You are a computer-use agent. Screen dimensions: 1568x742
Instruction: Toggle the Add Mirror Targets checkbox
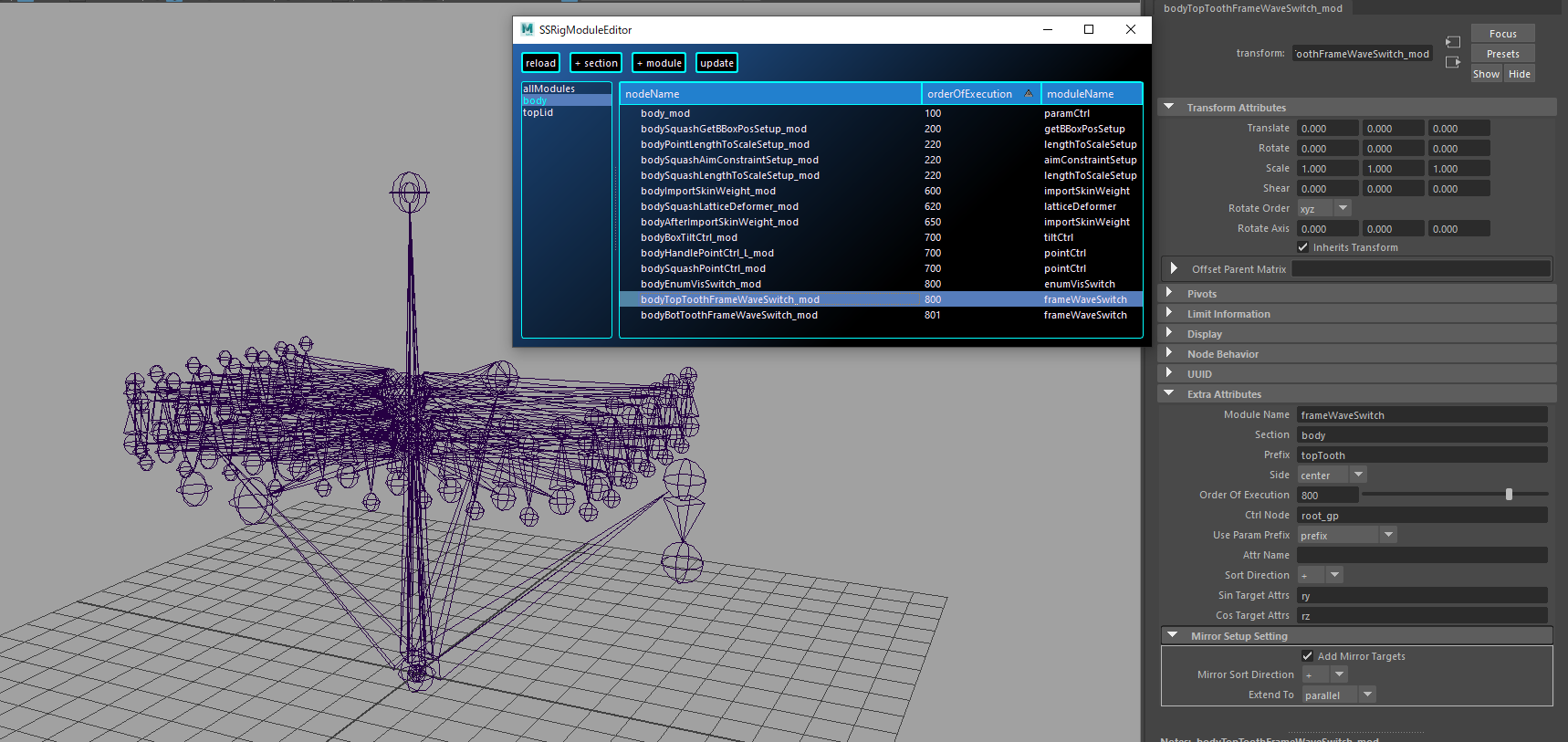(1308, 656)
